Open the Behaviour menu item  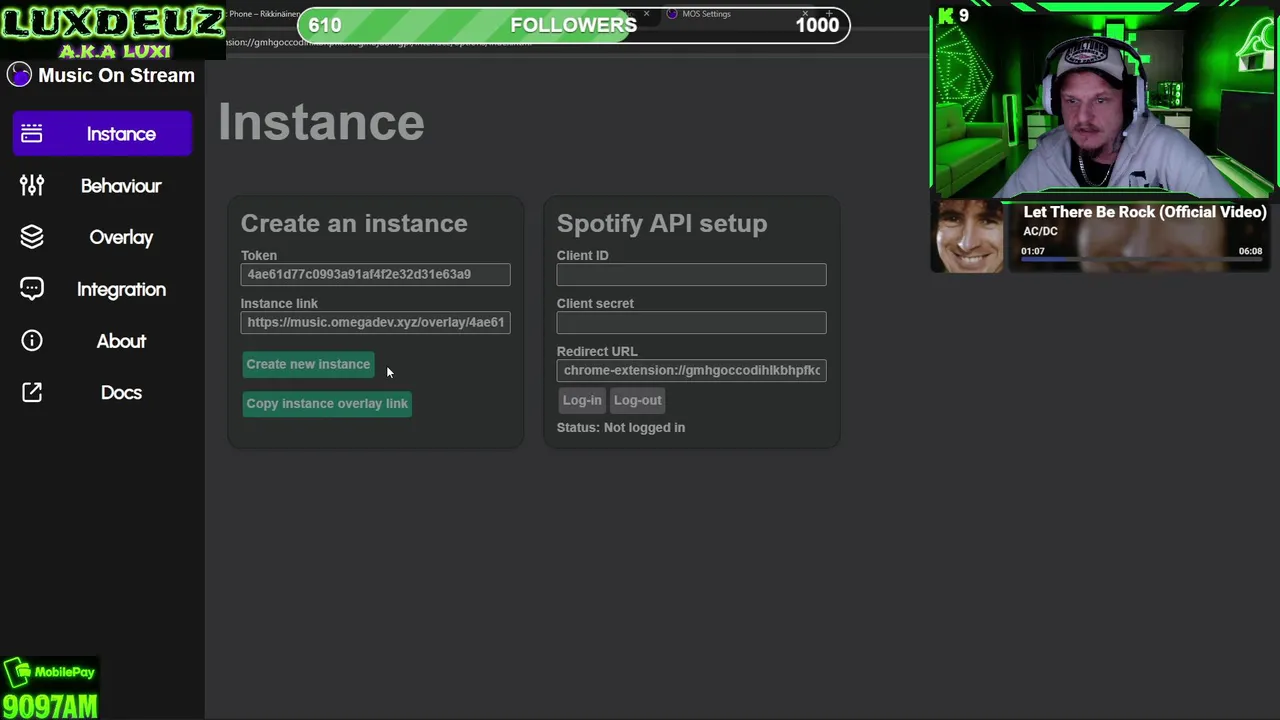pos(102,186)
